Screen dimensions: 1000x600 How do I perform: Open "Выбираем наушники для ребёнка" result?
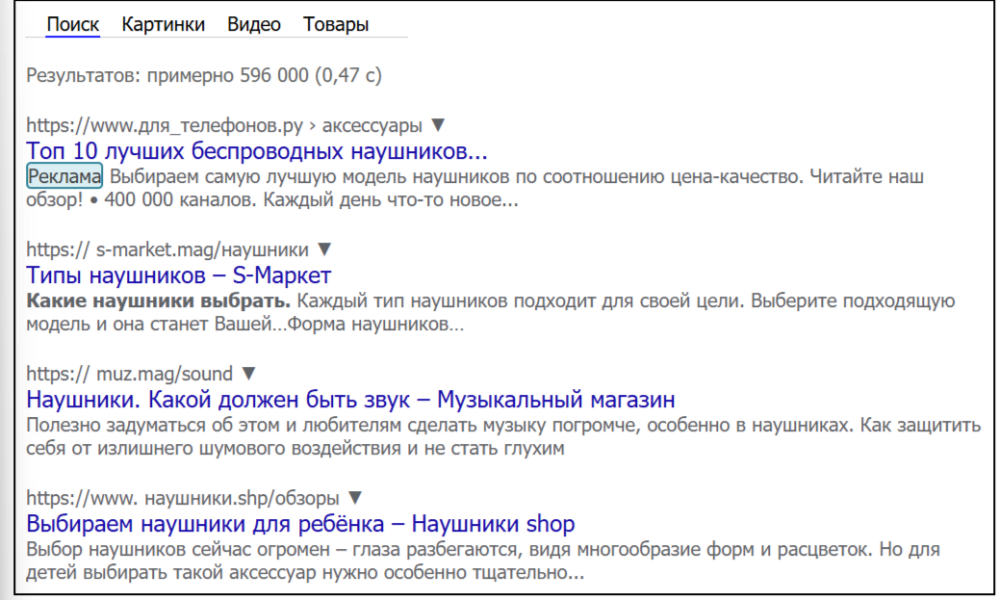(300, 524)
